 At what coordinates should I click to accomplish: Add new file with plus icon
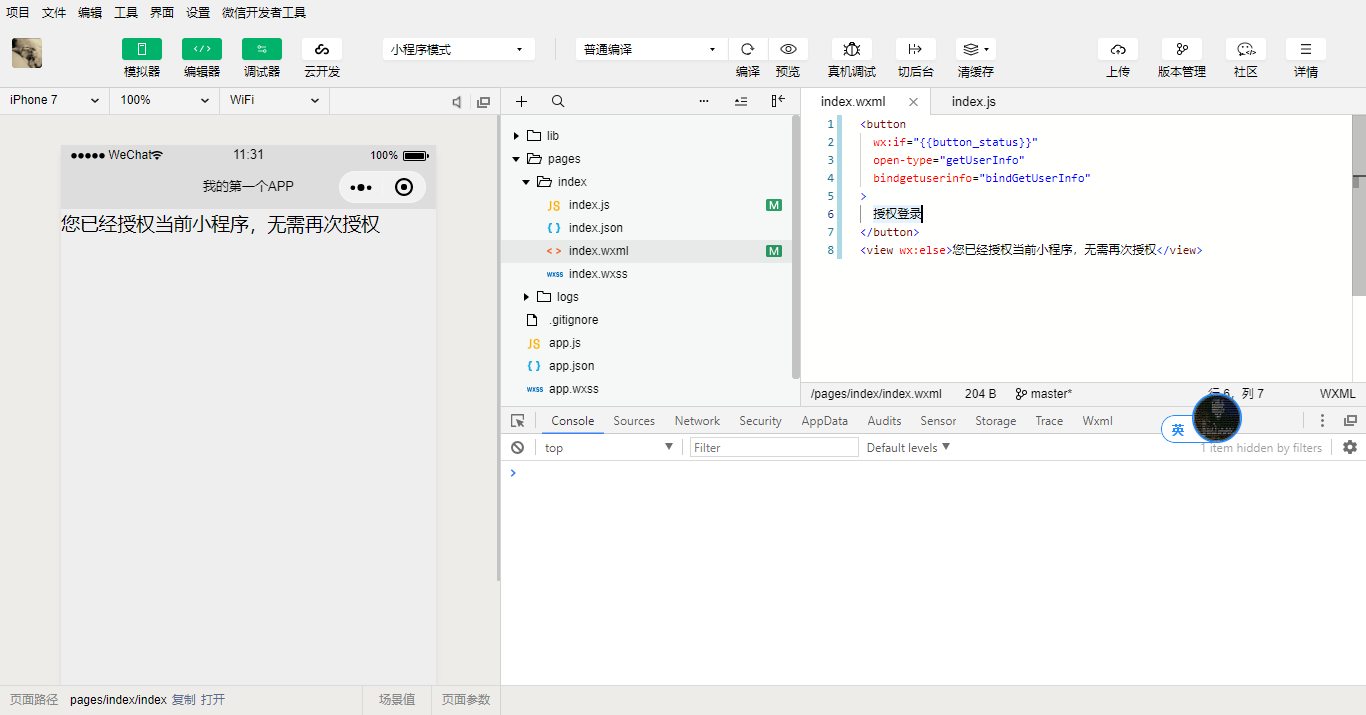point(521,101)
